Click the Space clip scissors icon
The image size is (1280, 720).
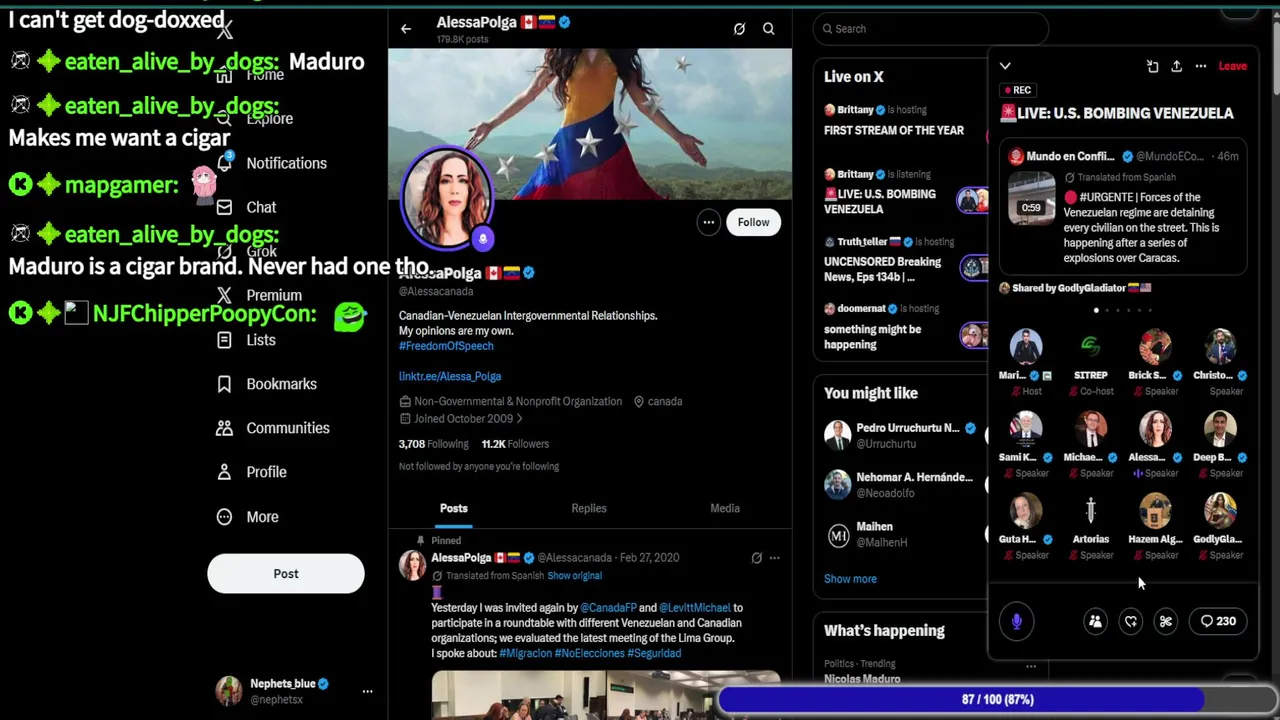[x=1166, y=622]
